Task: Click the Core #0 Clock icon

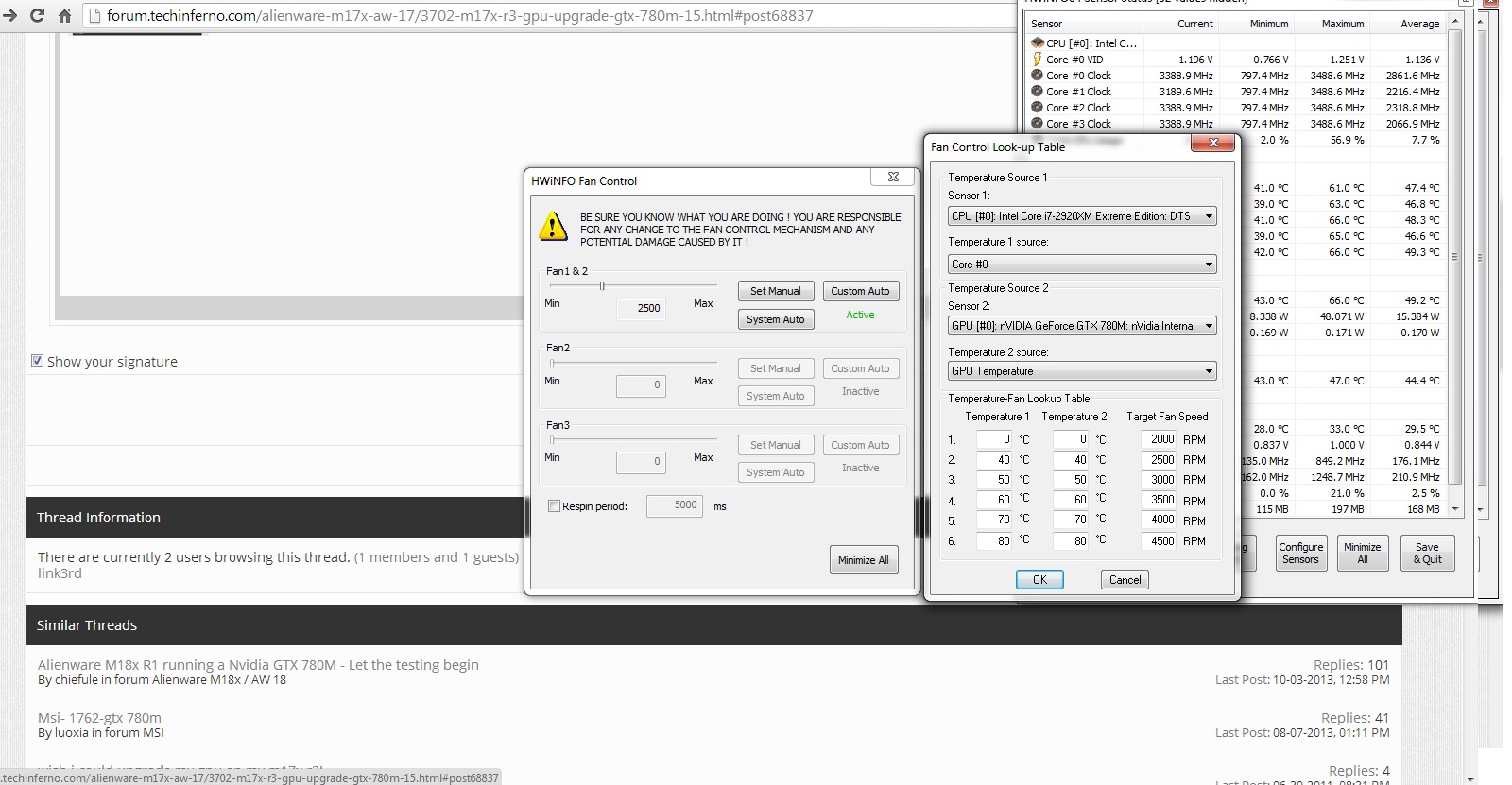Action: [x=1038, y=75]
